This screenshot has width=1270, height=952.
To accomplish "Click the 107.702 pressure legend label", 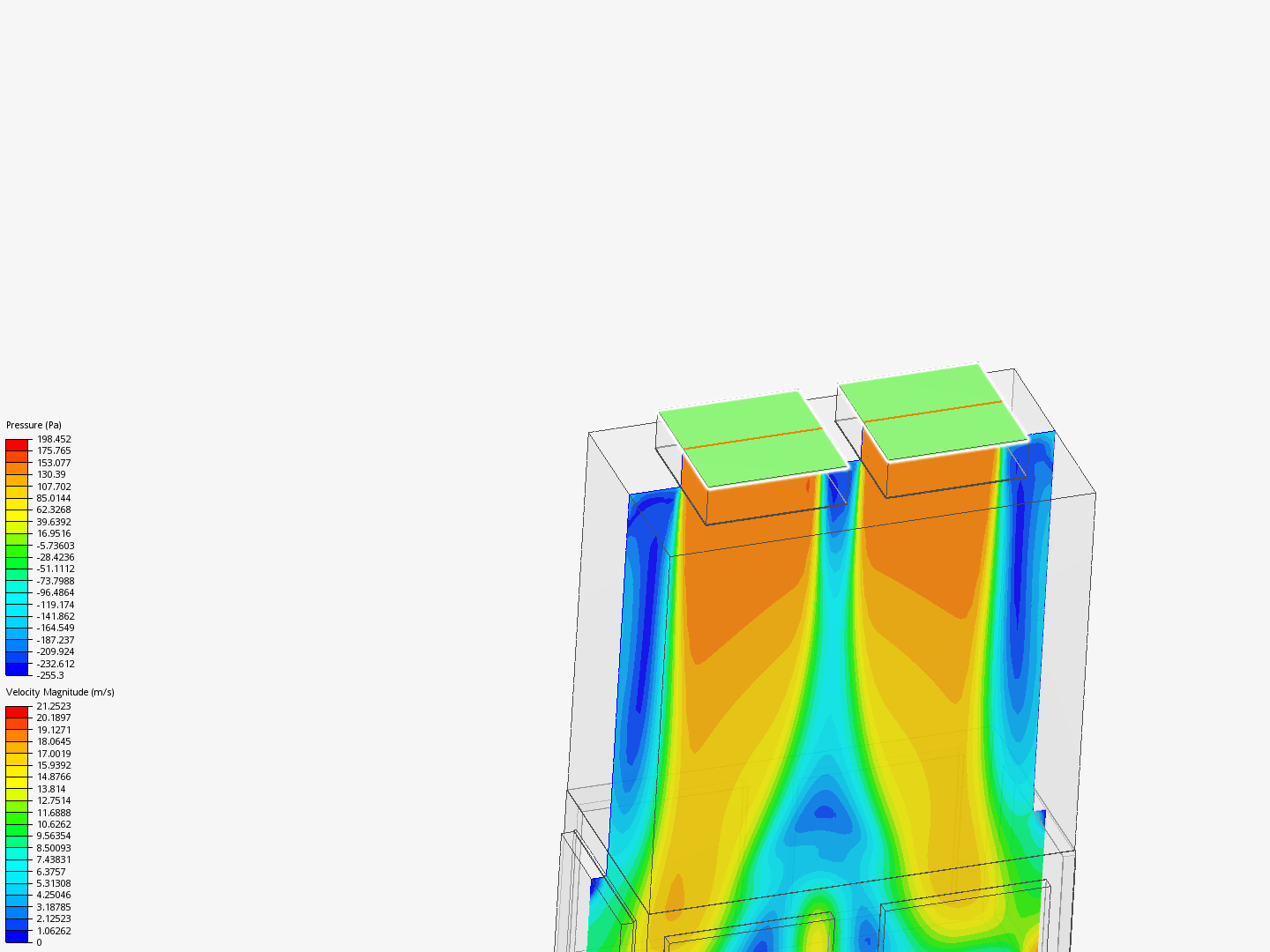I will [54, 487].
